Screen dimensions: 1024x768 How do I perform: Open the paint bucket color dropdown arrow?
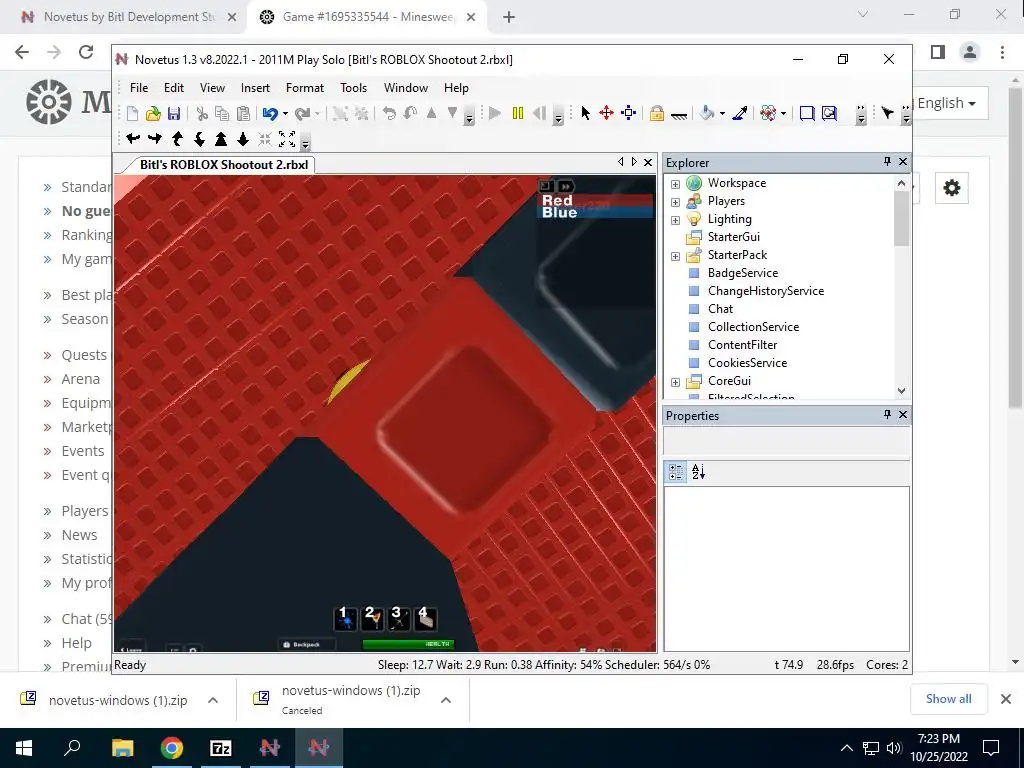tap(722, 114)
